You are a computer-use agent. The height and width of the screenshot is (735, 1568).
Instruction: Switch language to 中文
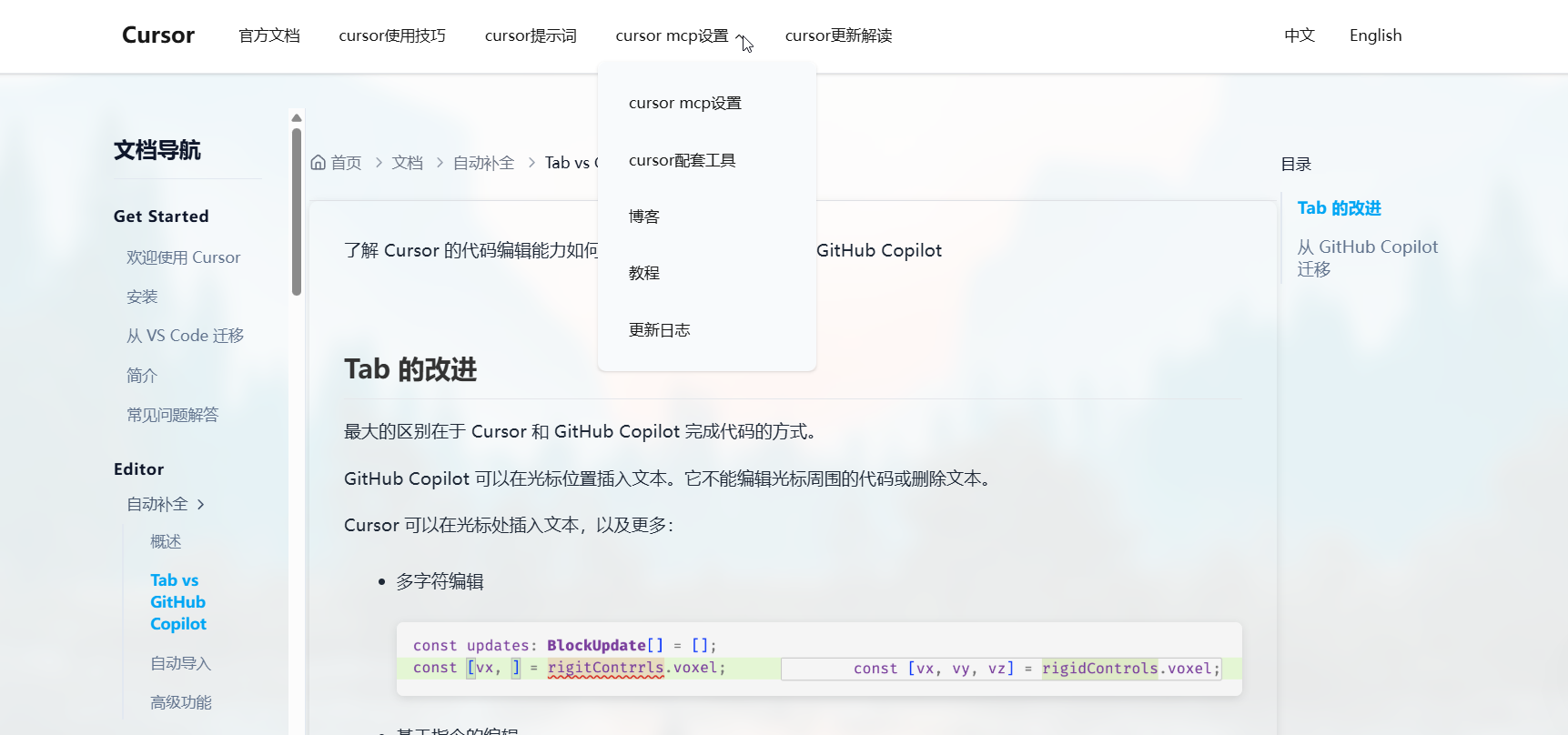pyautogui.click(x=1299, y=35)
